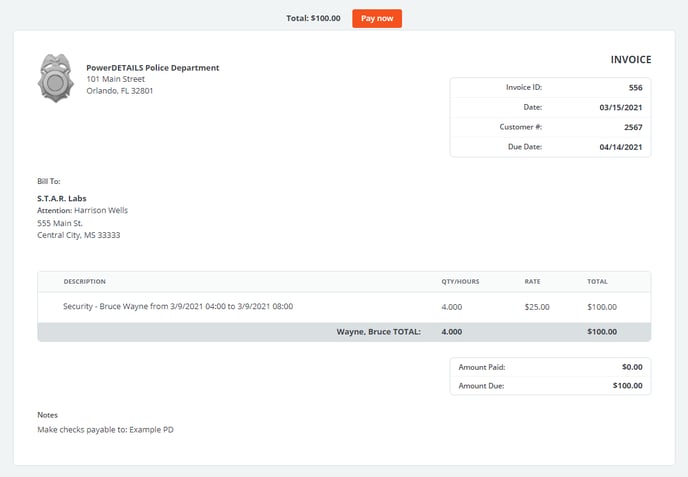688x477 pixels.
Task: Select the PowerDETAILS Police Department name
Action: 152,68
